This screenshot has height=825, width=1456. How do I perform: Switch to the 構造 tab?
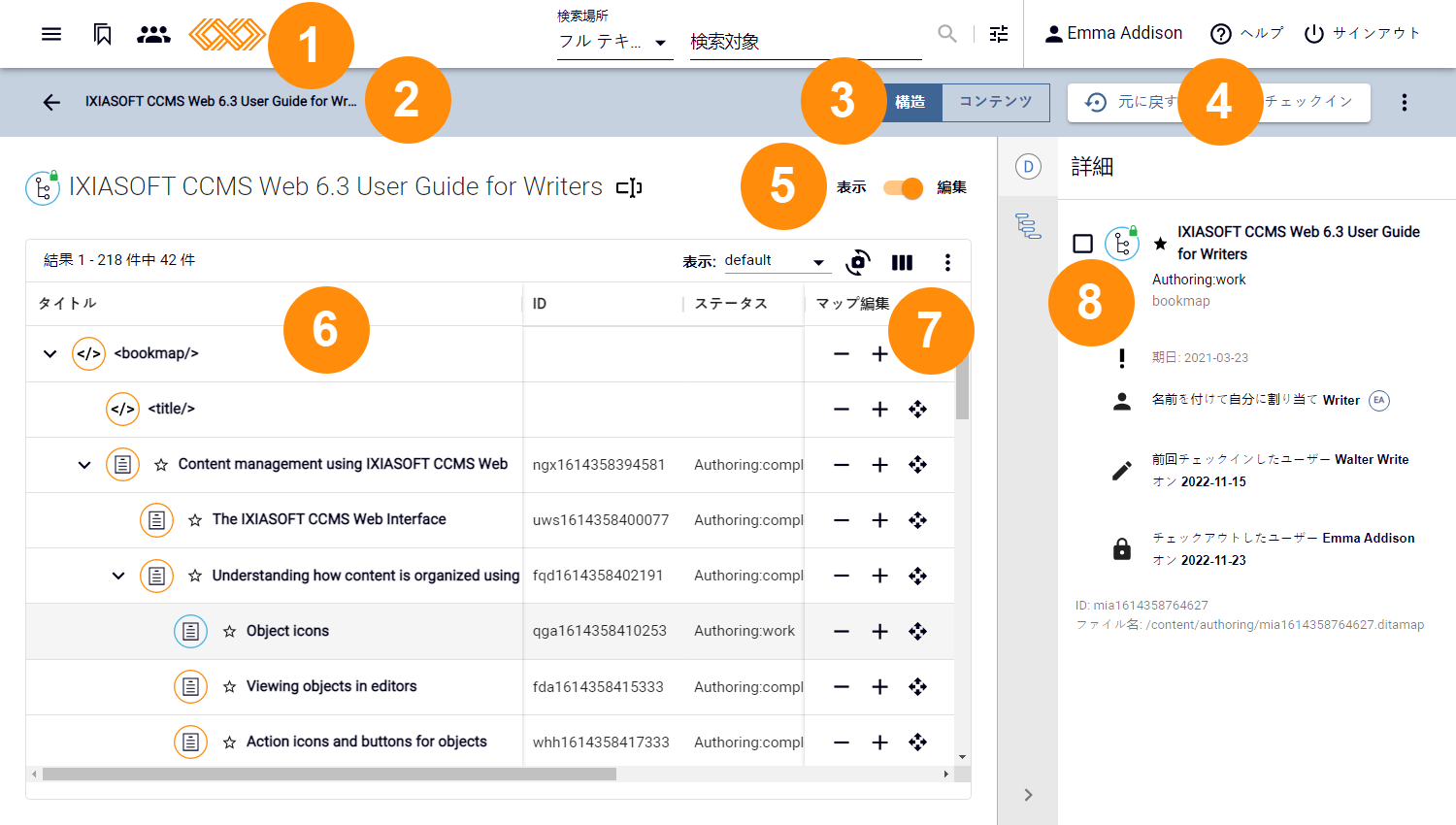(x=910, y=102)
